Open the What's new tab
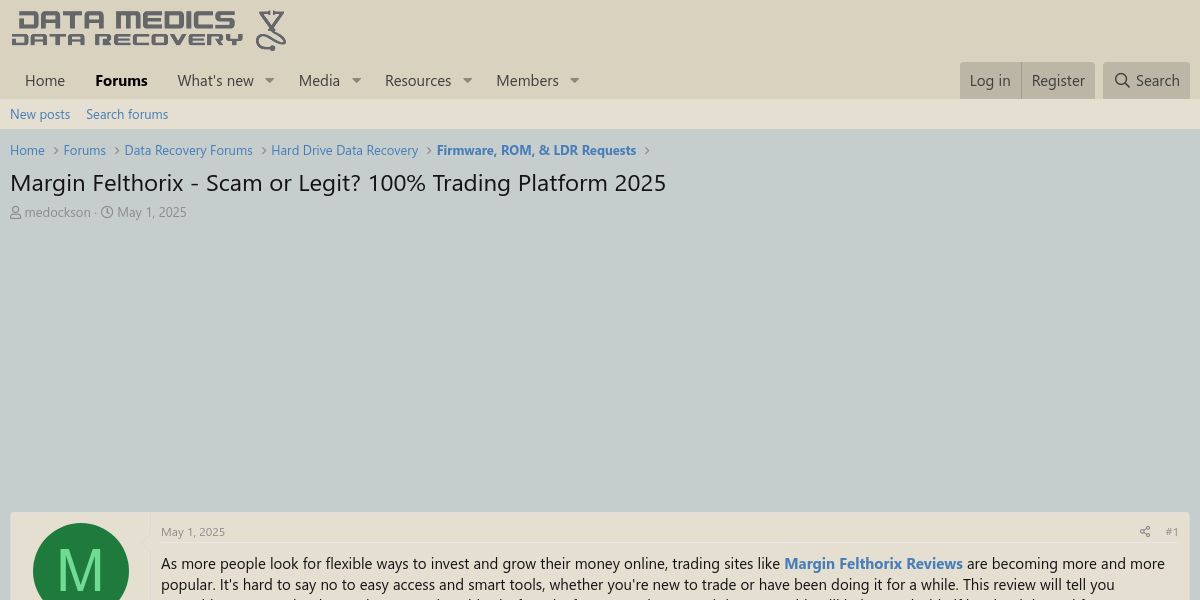The height and width of the screenshot is (600, 1200). tap(215, 81)
